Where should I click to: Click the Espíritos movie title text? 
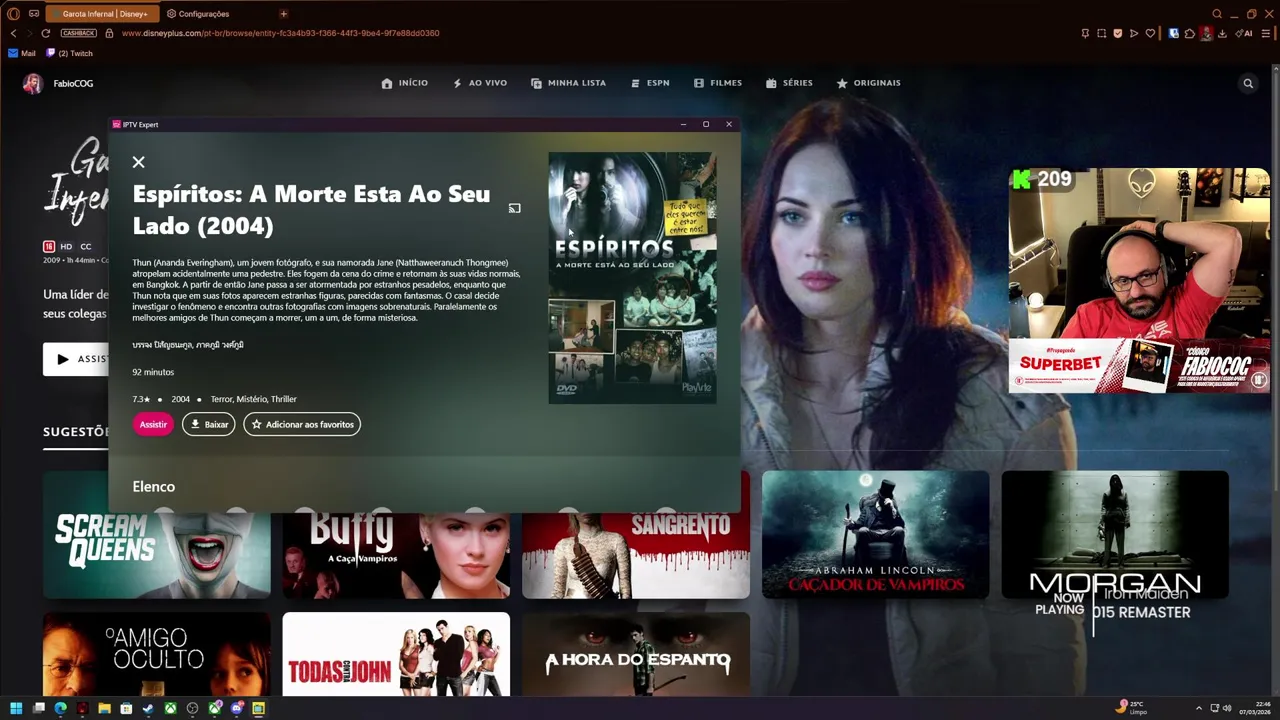click(311, 210)
